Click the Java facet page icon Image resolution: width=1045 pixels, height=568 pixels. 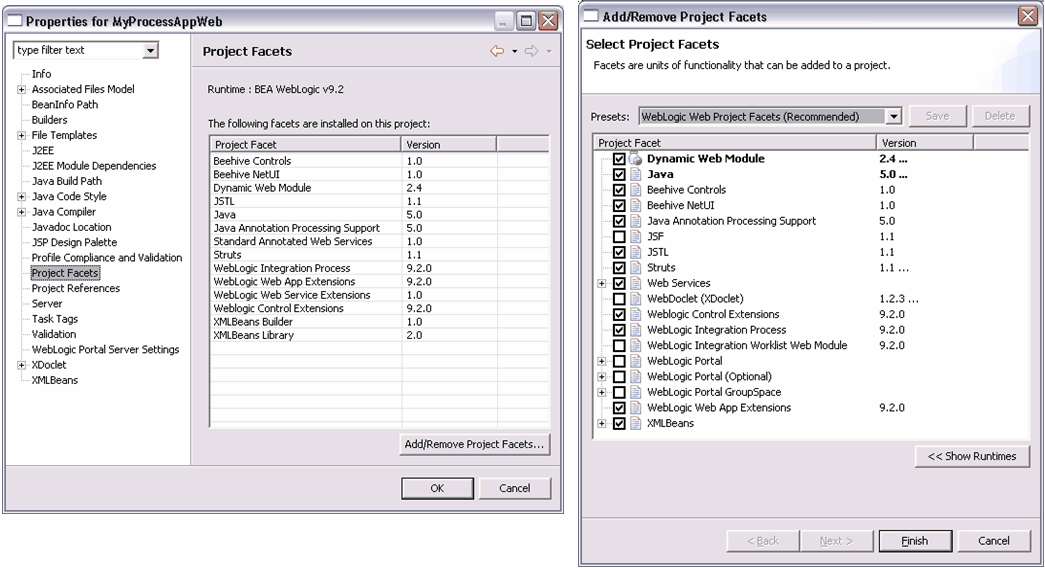tap(635, 175)
